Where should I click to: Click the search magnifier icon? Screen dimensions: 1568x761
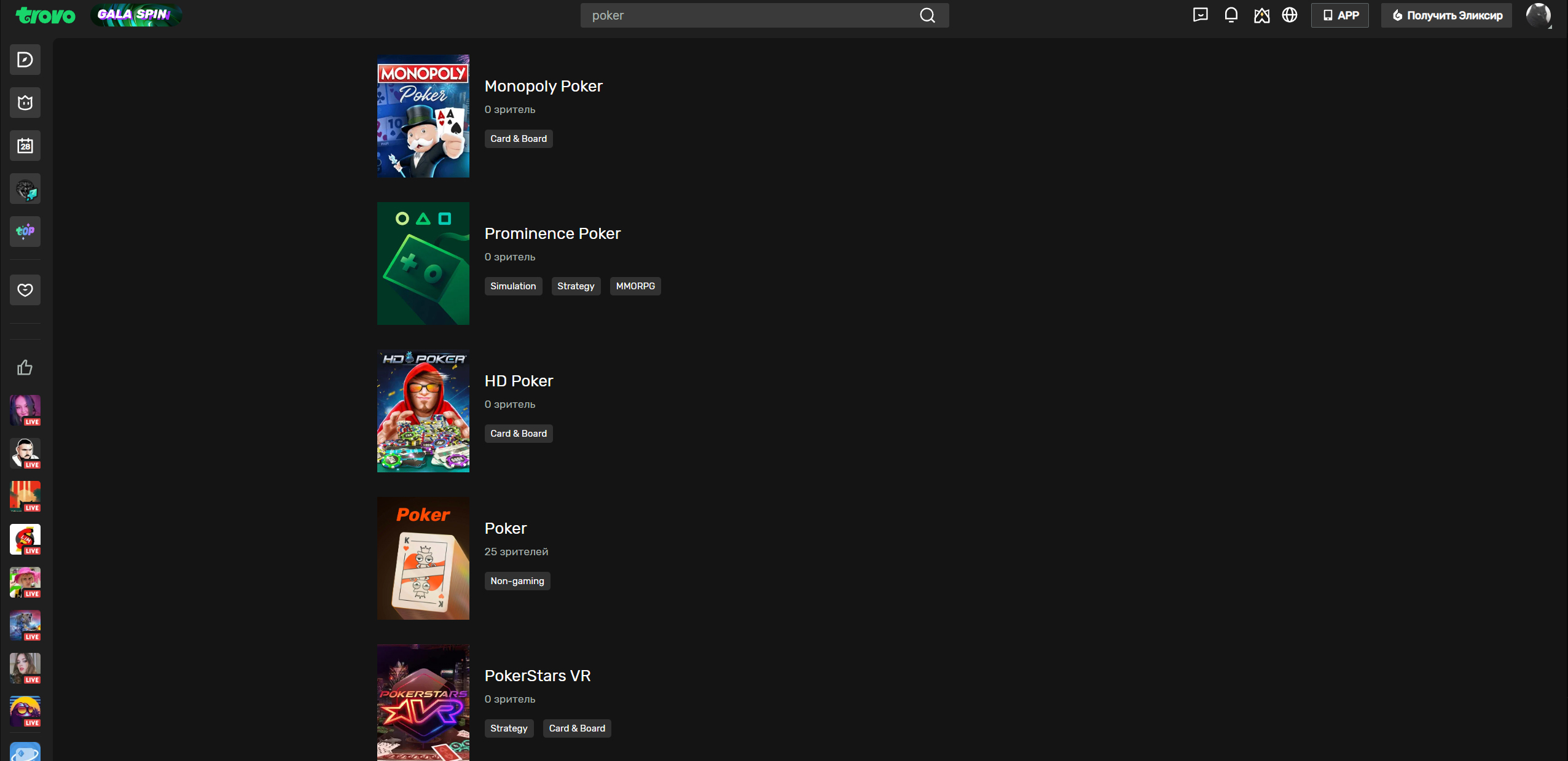point(927,15)
